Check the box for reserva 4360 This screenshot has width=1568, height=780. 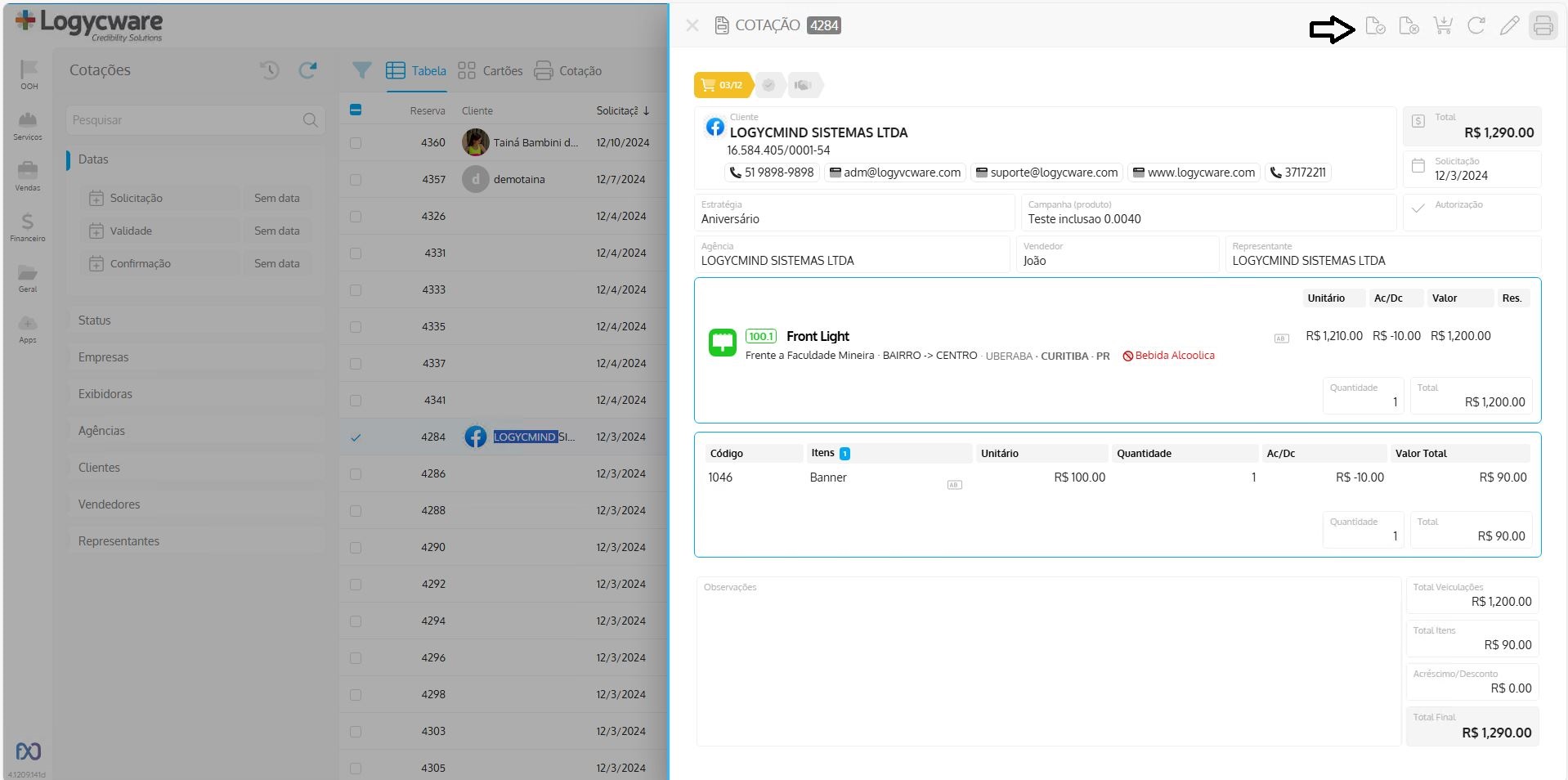tap(356, 143)
